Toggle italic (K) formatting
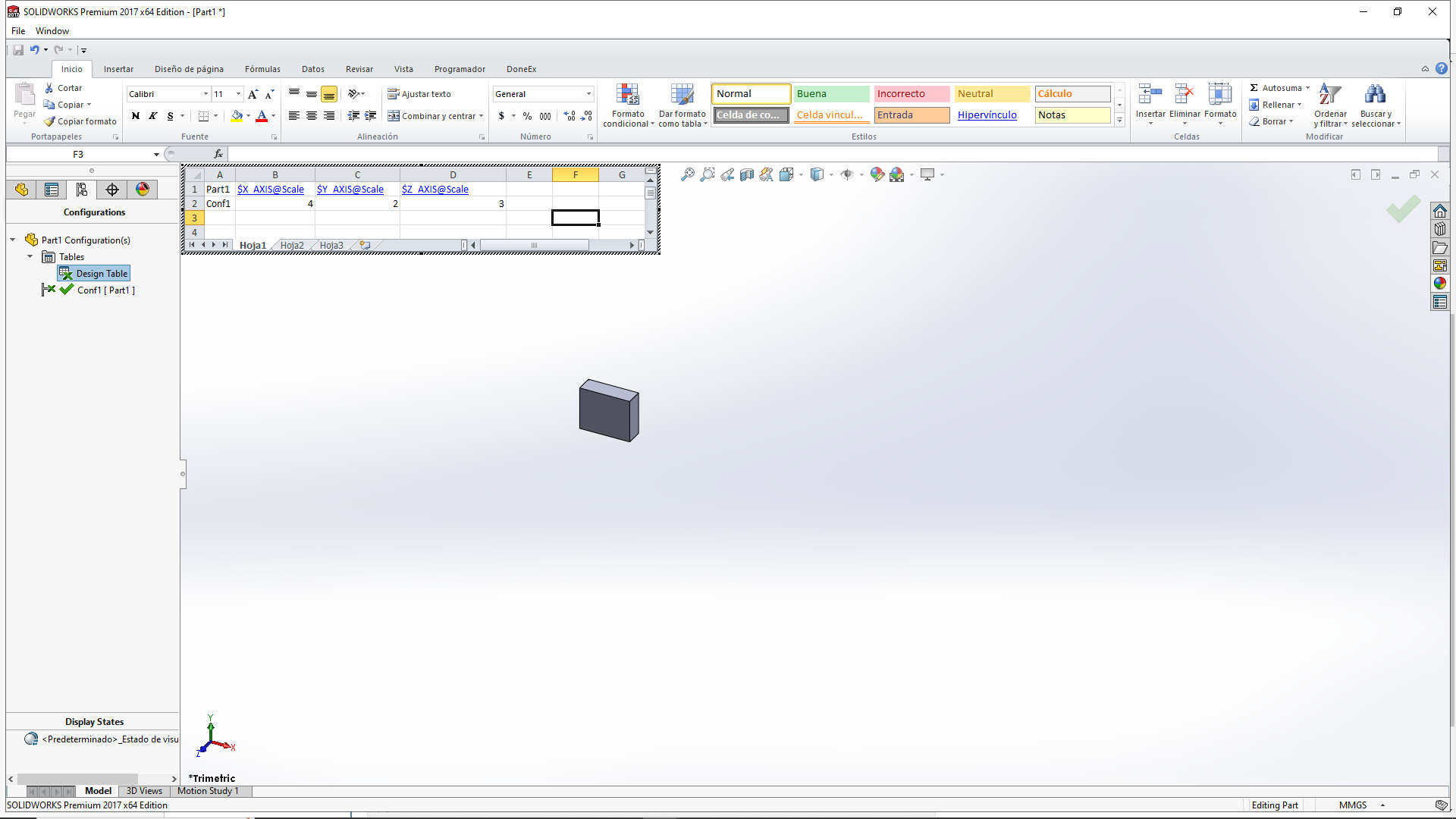This screenshot has height=819, width=1456. point(152,116)
